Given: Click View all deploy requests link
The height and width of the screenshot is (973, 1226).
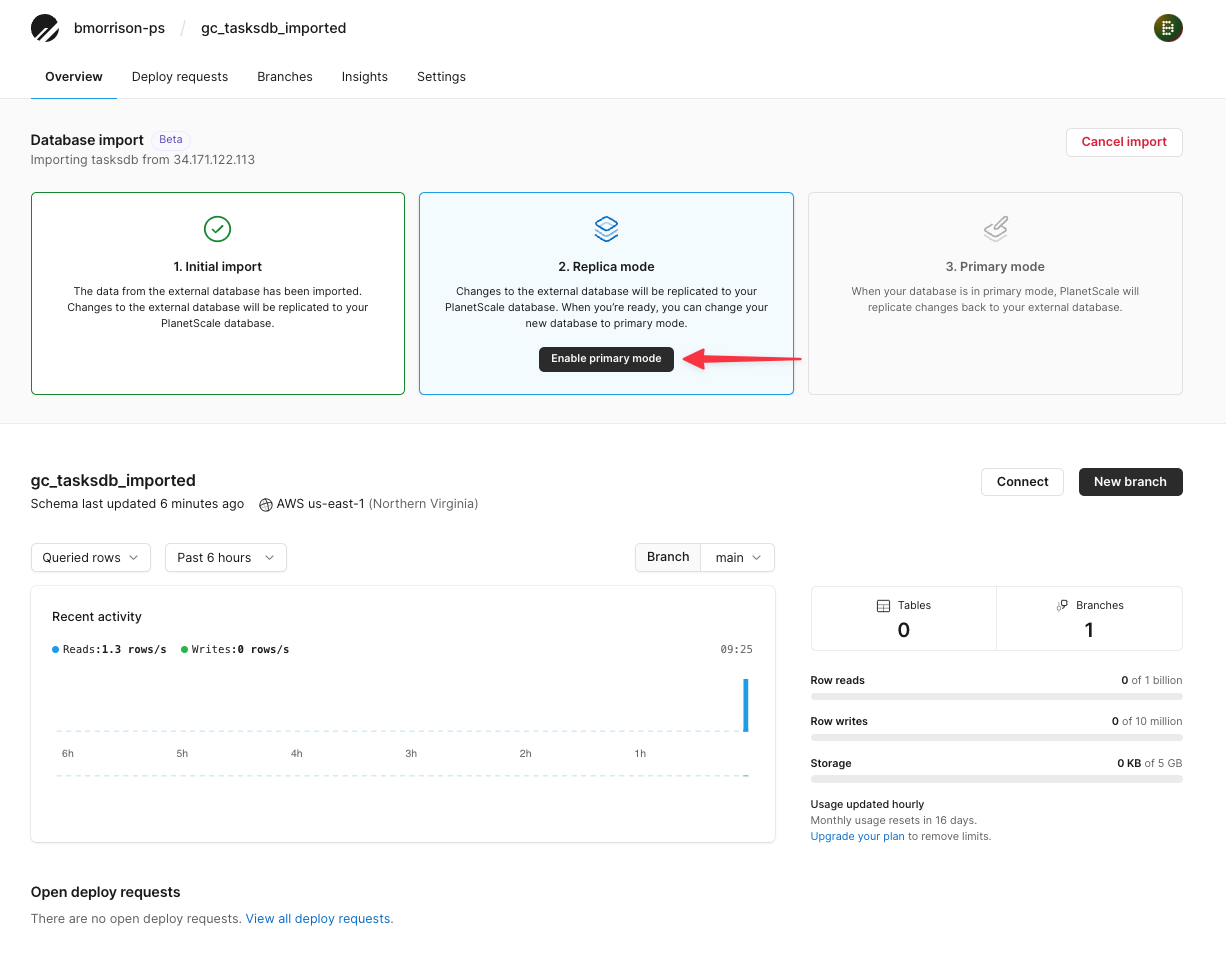Looking at the screenshot, I should point(319,919).
